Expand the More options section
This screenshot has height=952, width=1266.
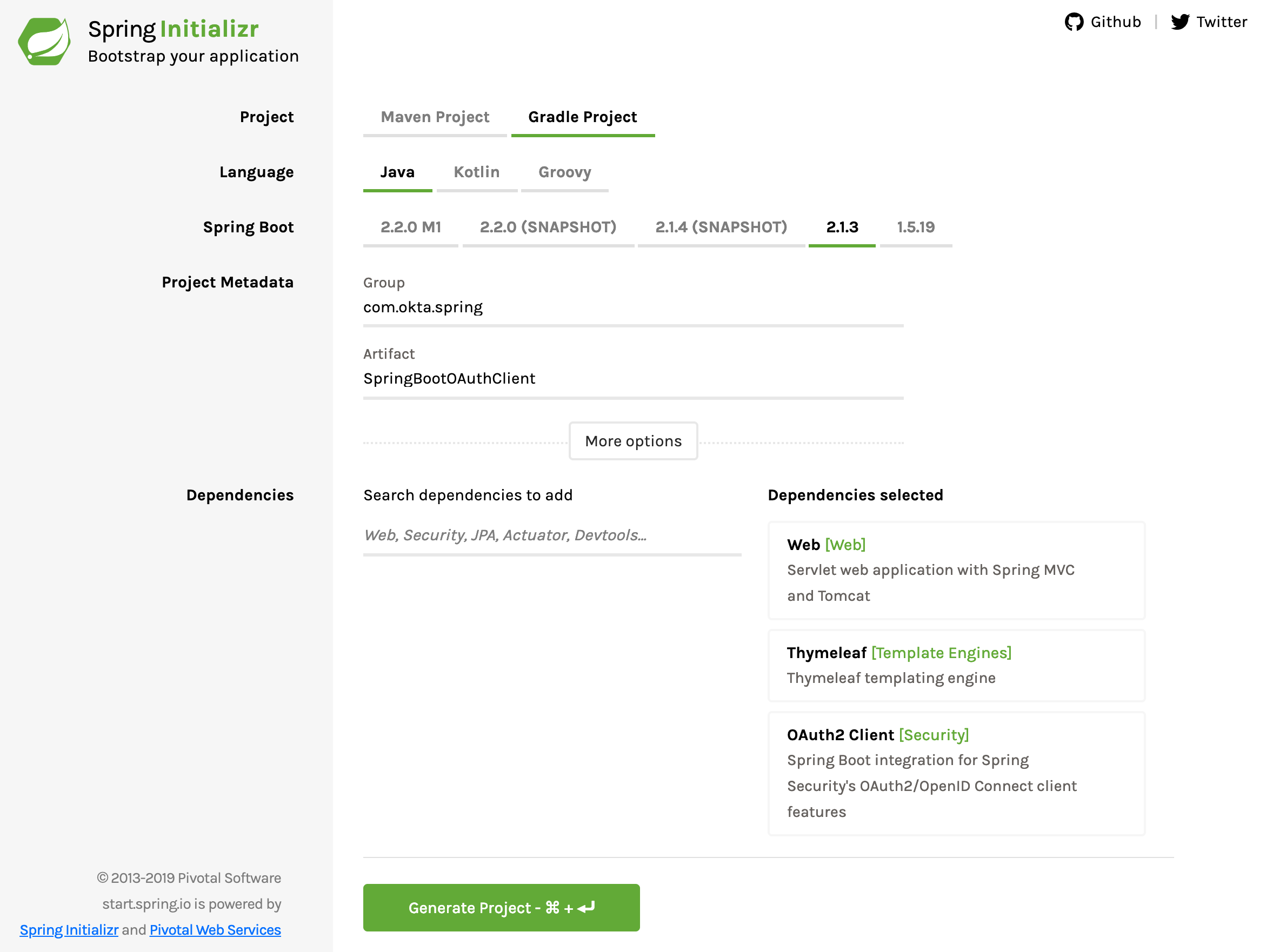633,441
